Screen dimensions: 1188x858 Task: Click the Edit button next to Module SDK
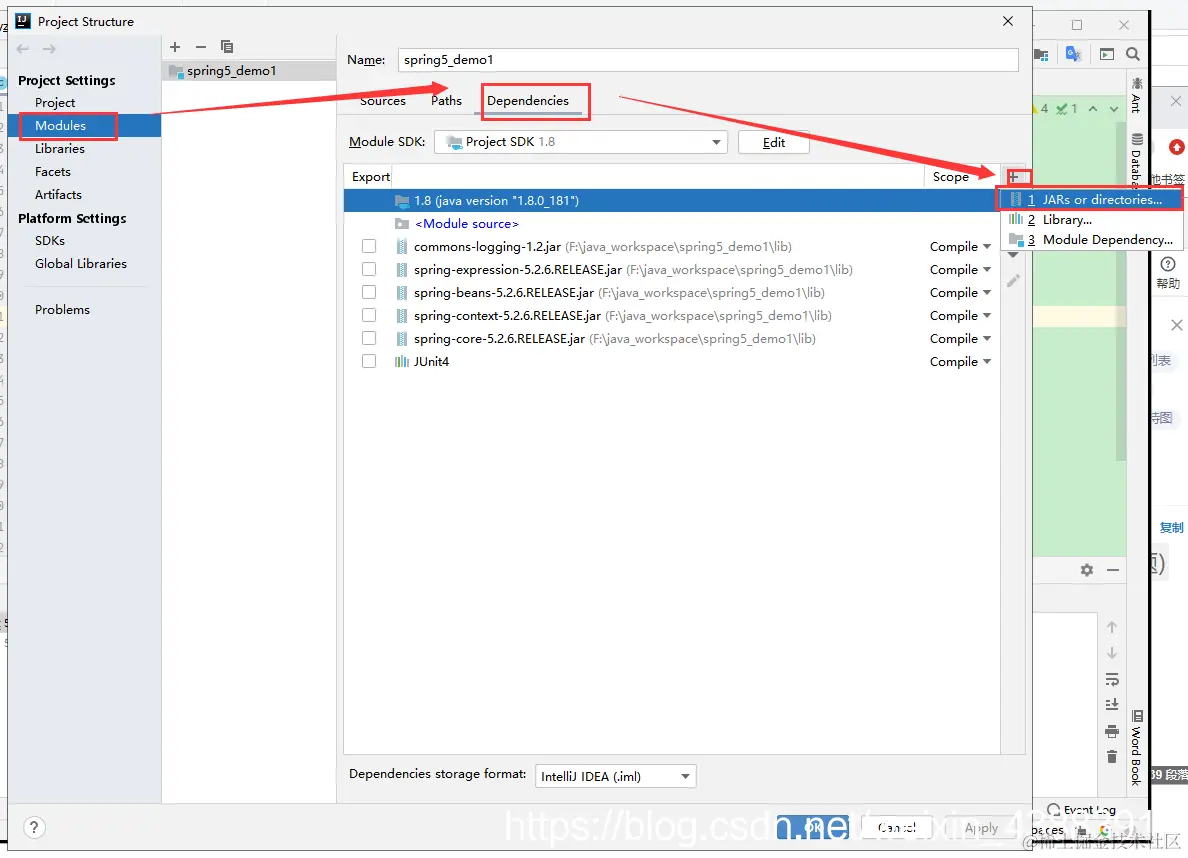774,142
